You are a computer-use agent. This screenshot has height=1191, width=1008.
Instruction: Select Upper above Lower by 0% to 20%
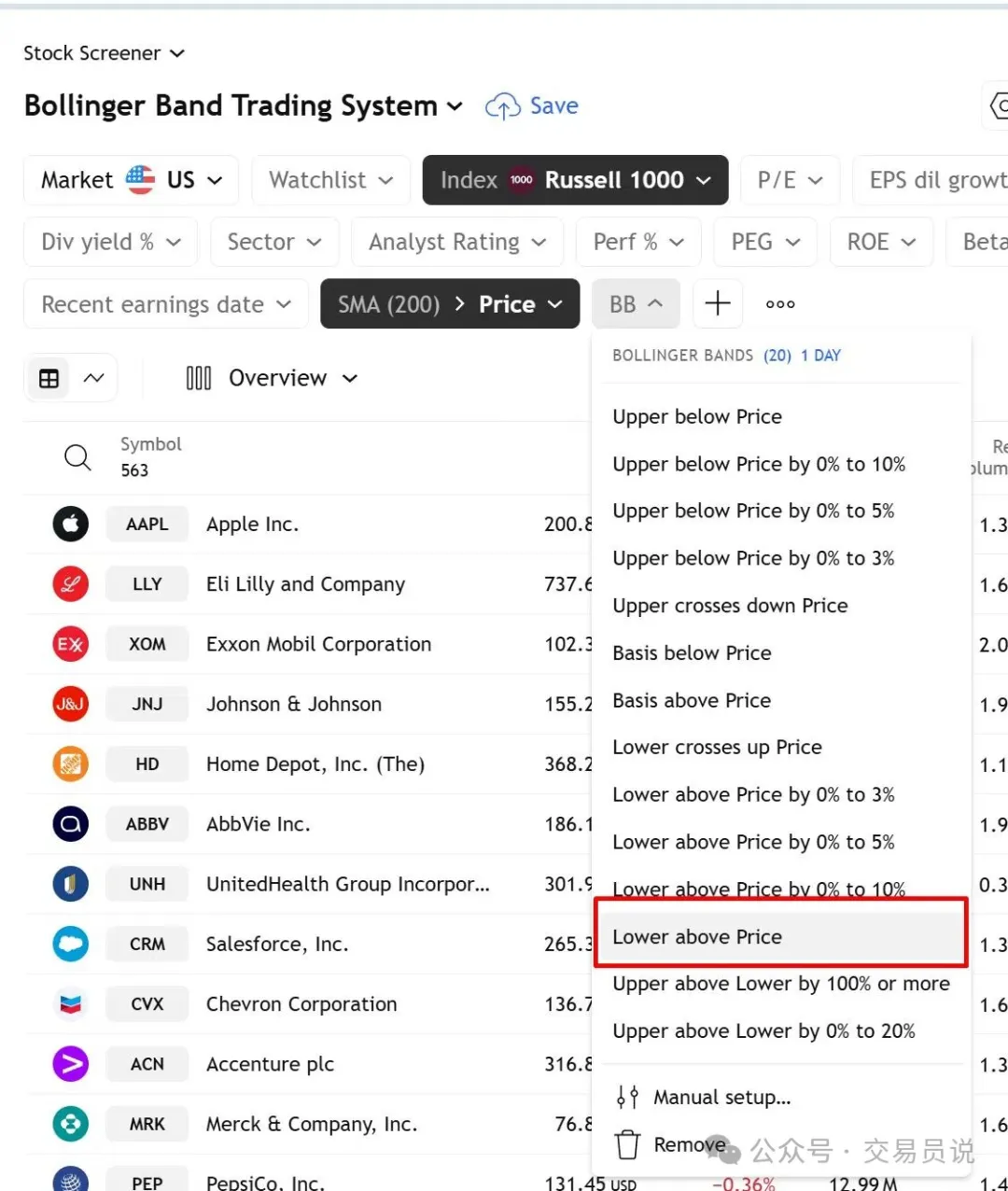point(763,1031)
